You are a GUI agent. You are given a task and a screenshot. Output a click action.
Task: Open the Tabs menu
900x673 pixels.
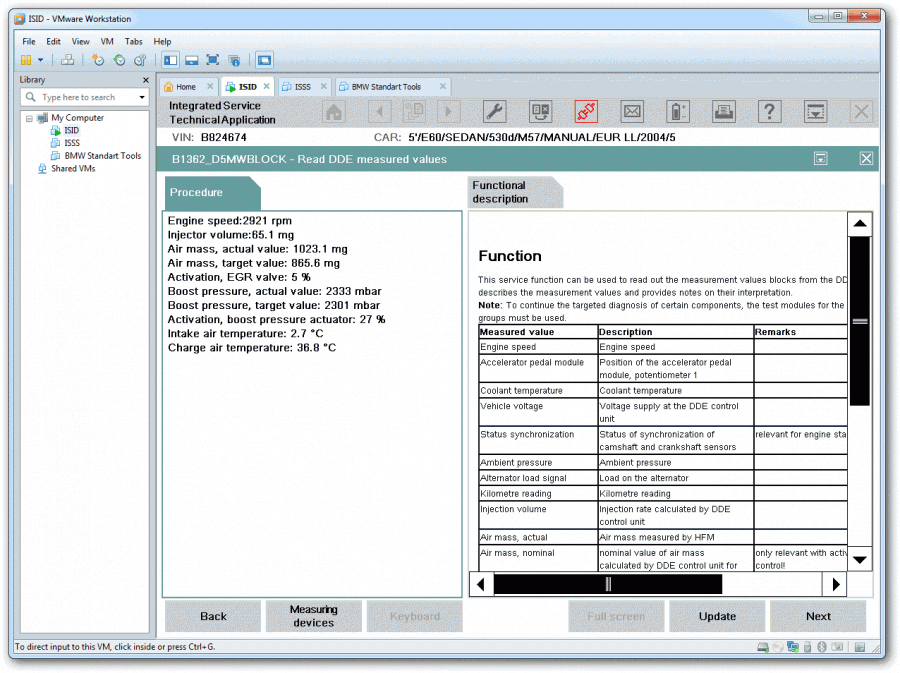pos(134,41)
